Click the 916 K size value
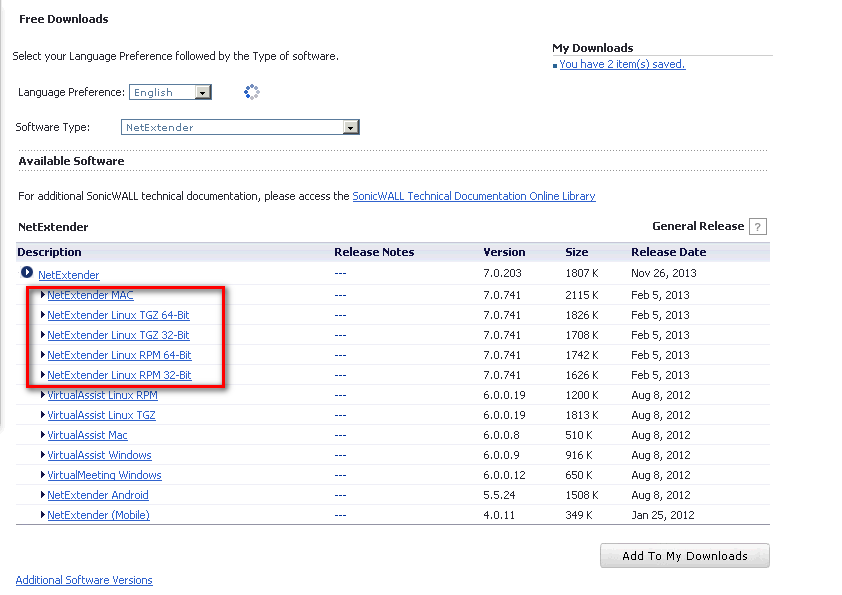The image size is (842, 595). click(x=579, y=455)
